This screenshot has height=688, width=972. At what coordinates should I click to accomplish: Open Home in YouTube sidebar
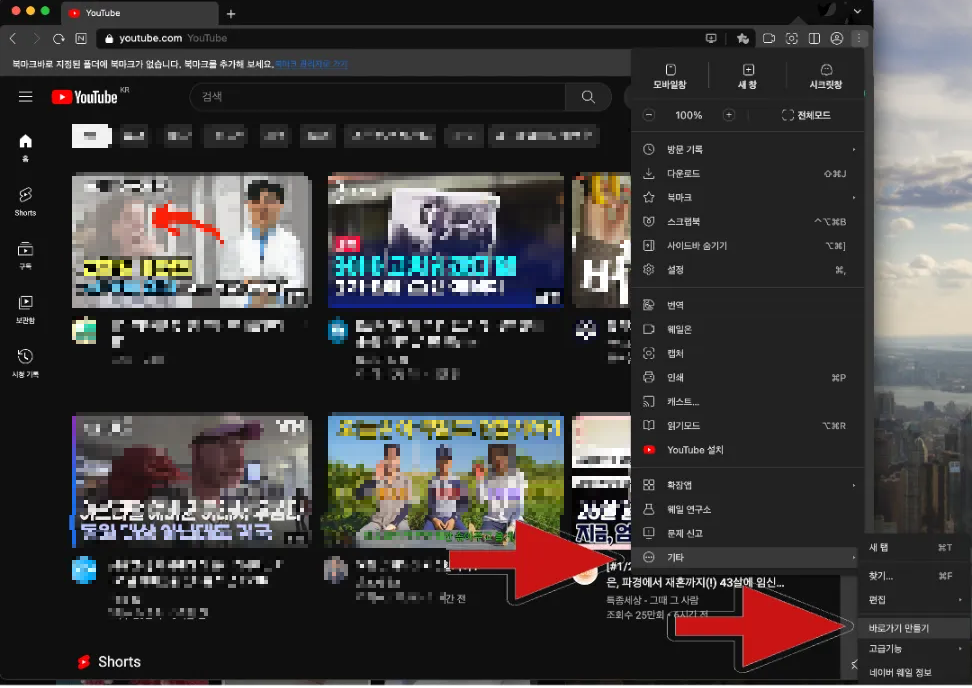click(25, 147)
